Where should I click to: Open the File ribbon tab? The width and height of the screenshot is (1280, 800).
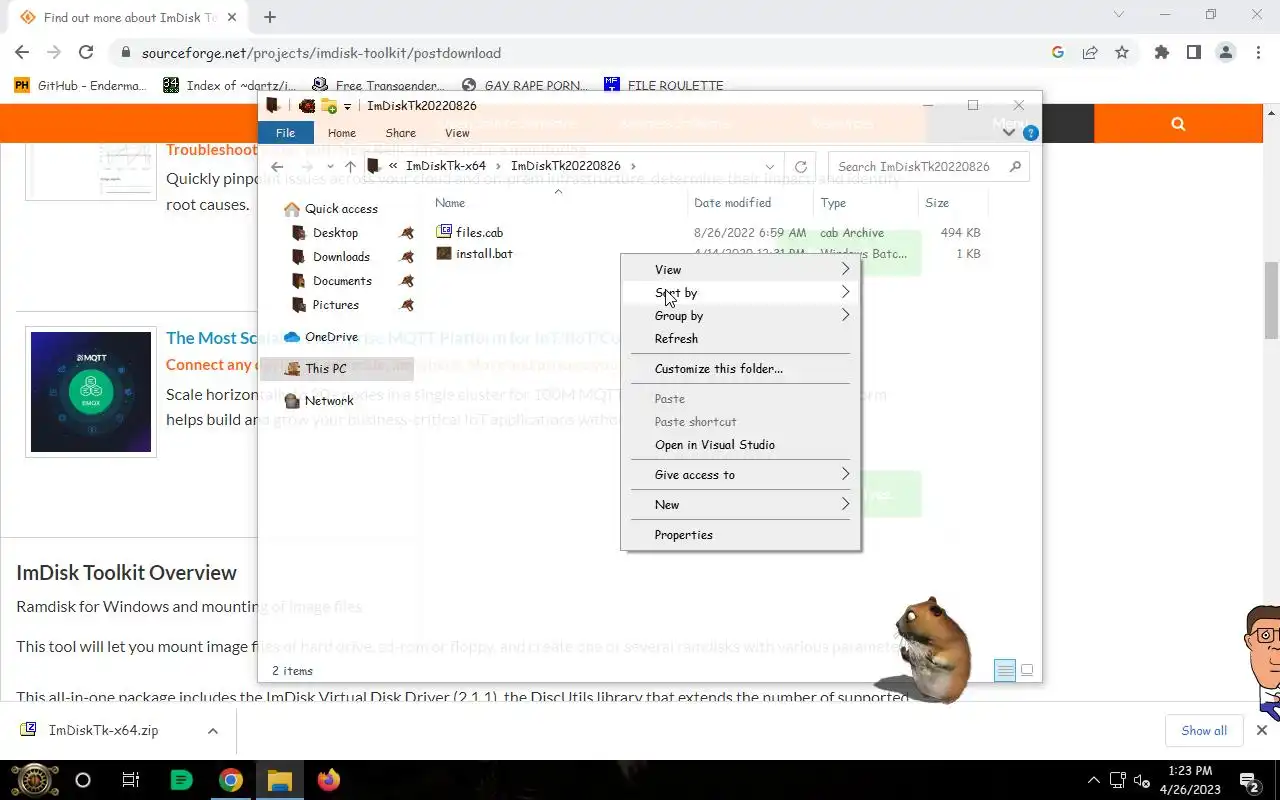(285, 133)
